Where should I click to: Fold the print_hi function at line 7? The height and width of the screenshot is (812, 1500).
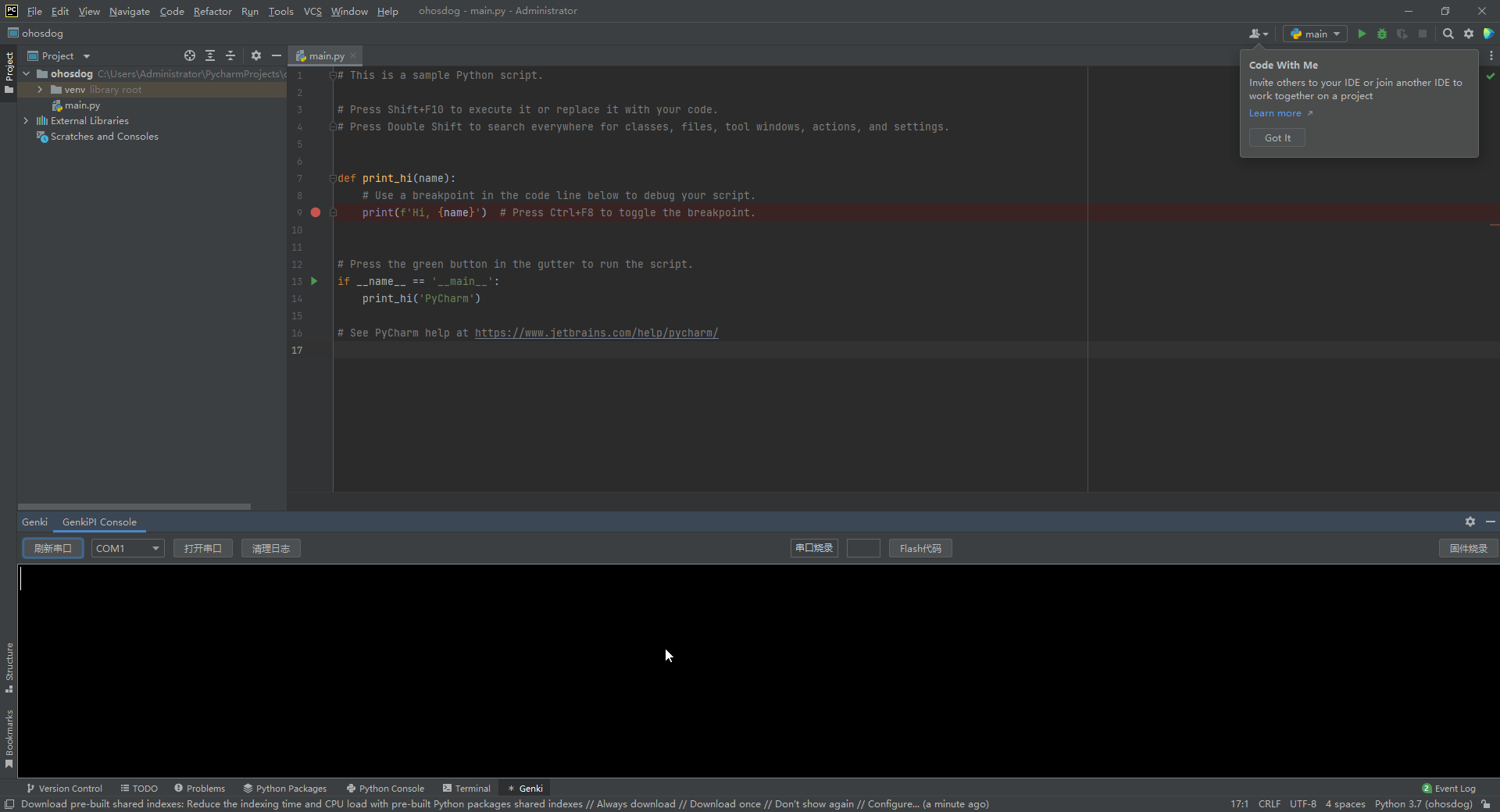tap(333, 178)
